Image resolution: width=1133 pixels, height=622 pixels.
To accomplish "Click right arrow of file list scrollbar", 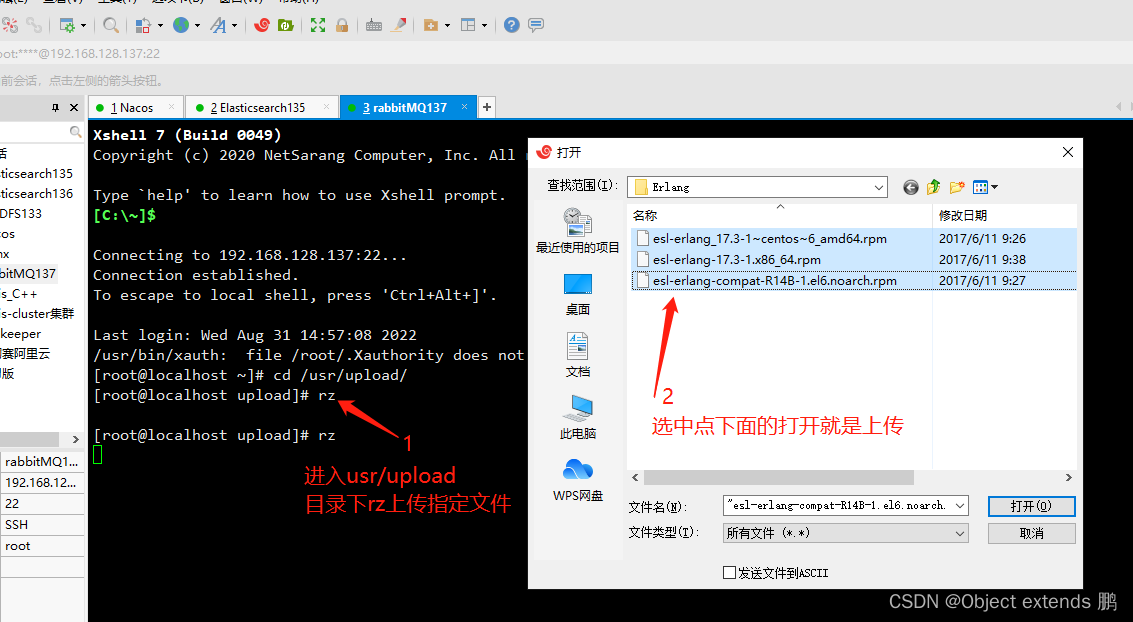I will click(x=1069, y=478).
